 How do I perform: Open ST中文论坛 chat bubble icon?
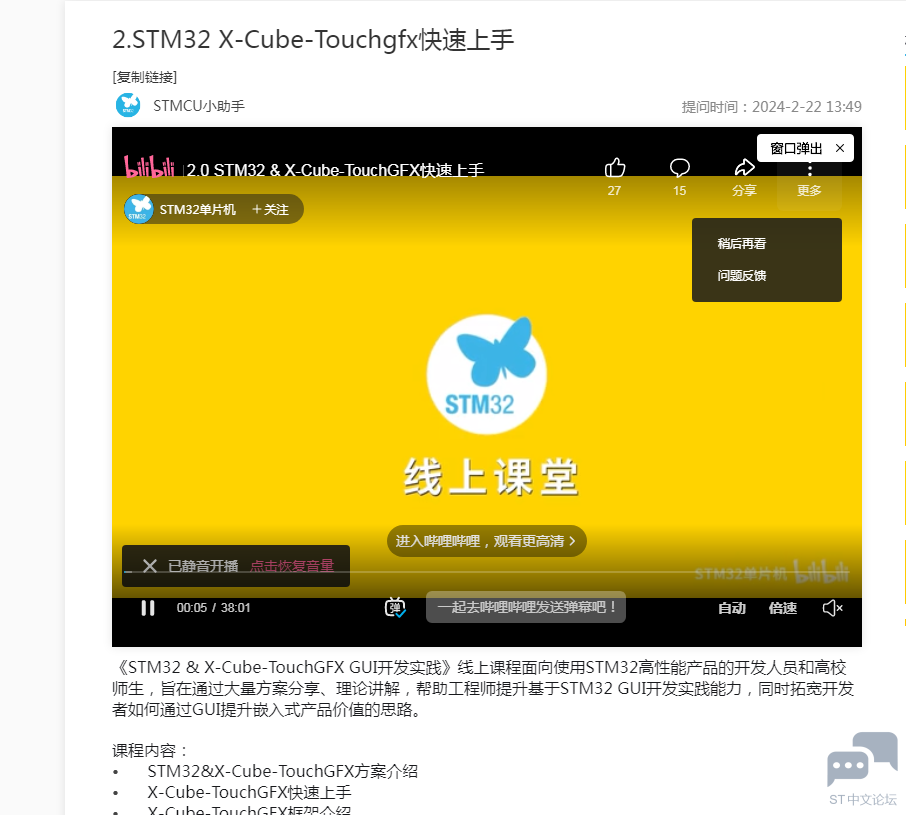(862, 759)
